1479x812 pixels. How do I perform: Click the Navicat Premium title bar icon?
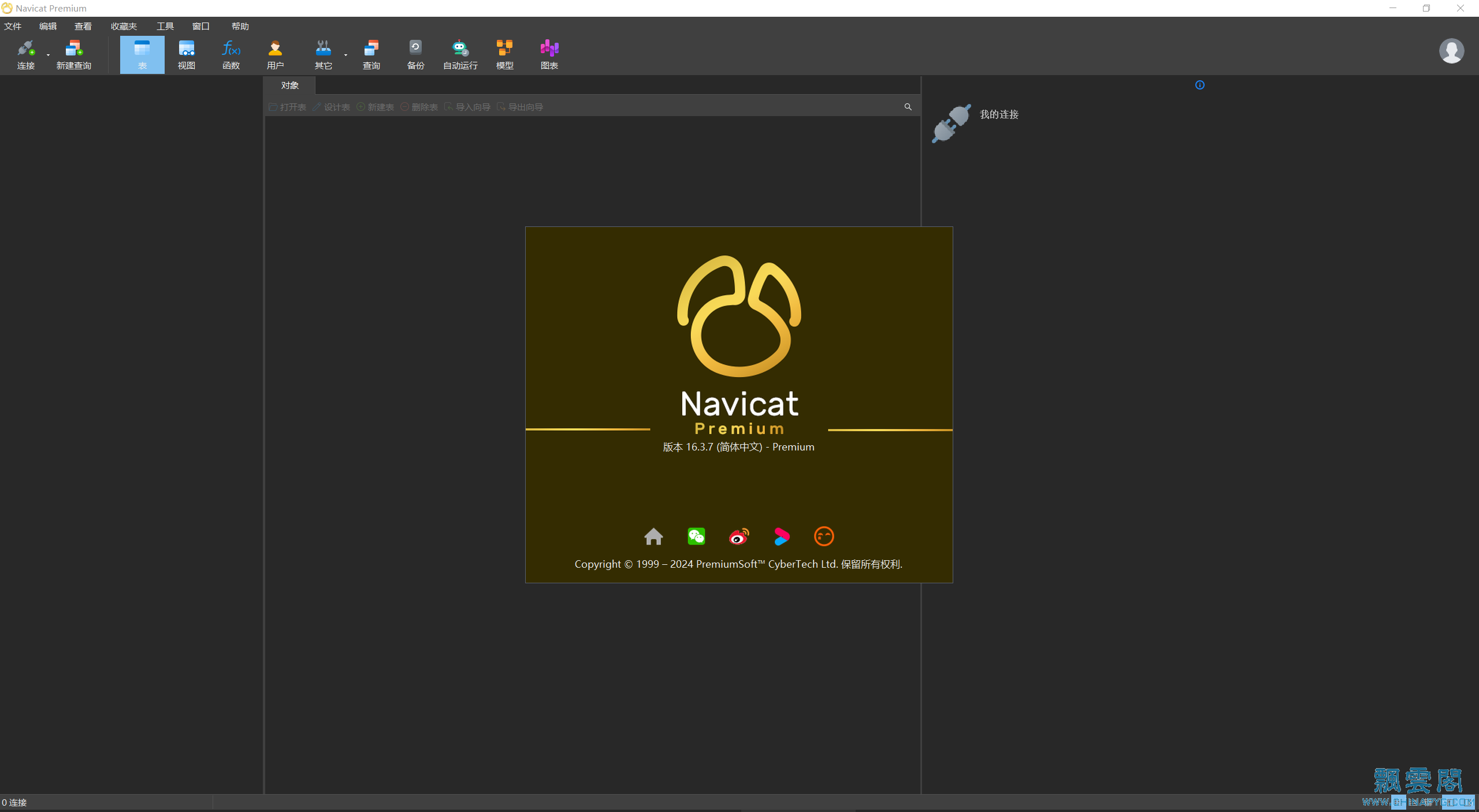tap(7, 8)
